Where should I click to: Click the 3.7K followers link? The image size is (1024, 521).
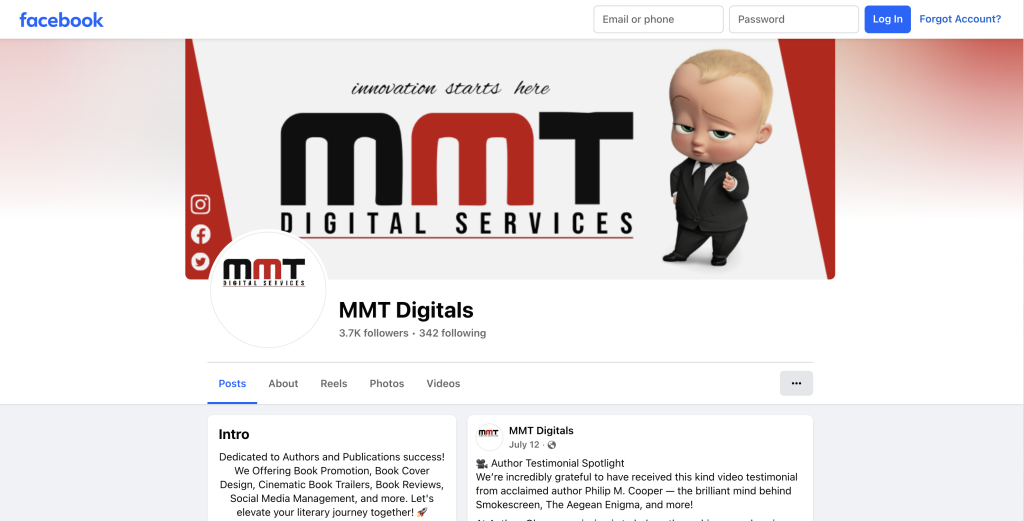[x=374, y=333]
